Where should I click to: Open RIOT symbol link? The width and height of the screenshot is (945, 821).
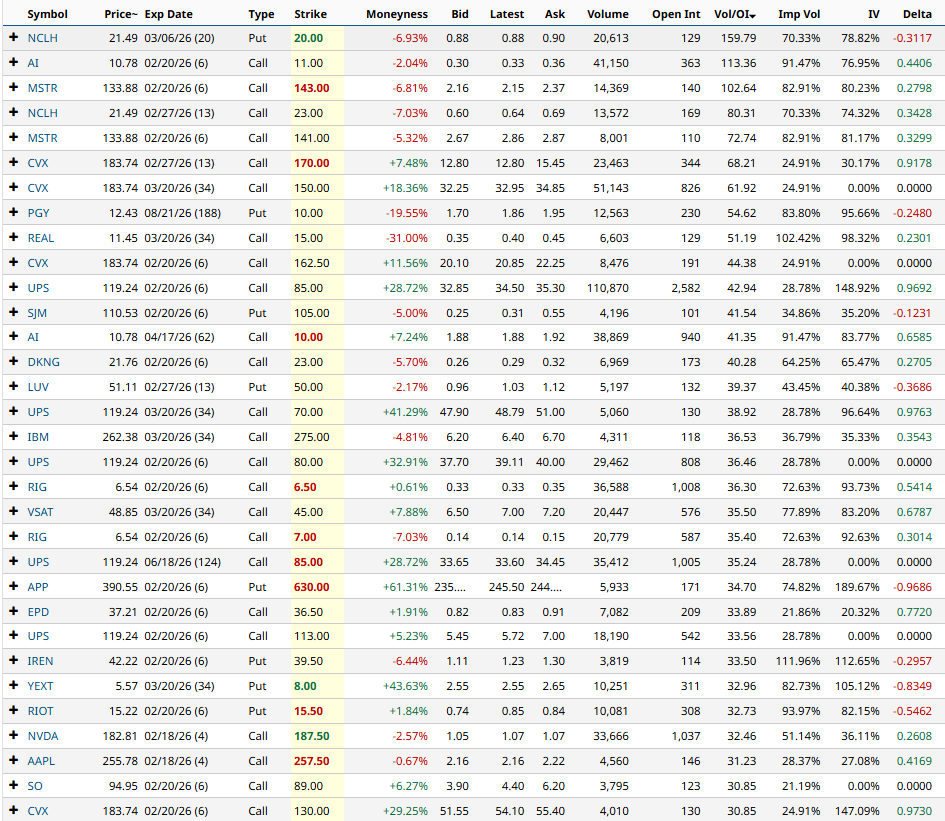tap(40, 711)
